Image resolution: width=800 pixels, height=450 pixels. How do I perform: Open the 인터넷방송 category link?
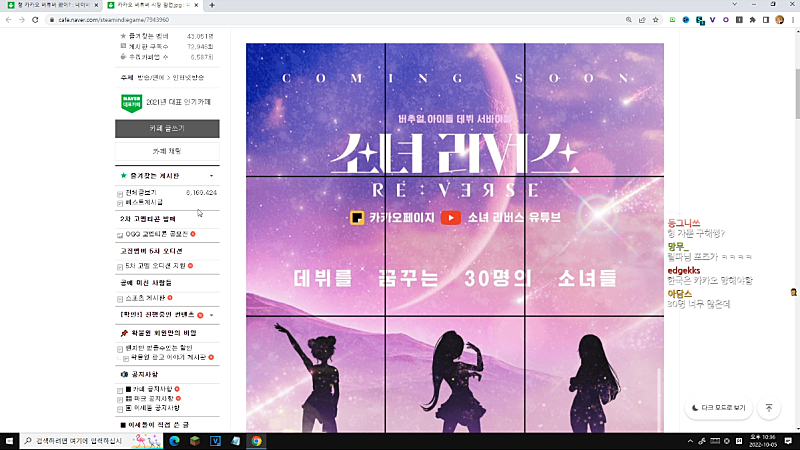(188, 78)
